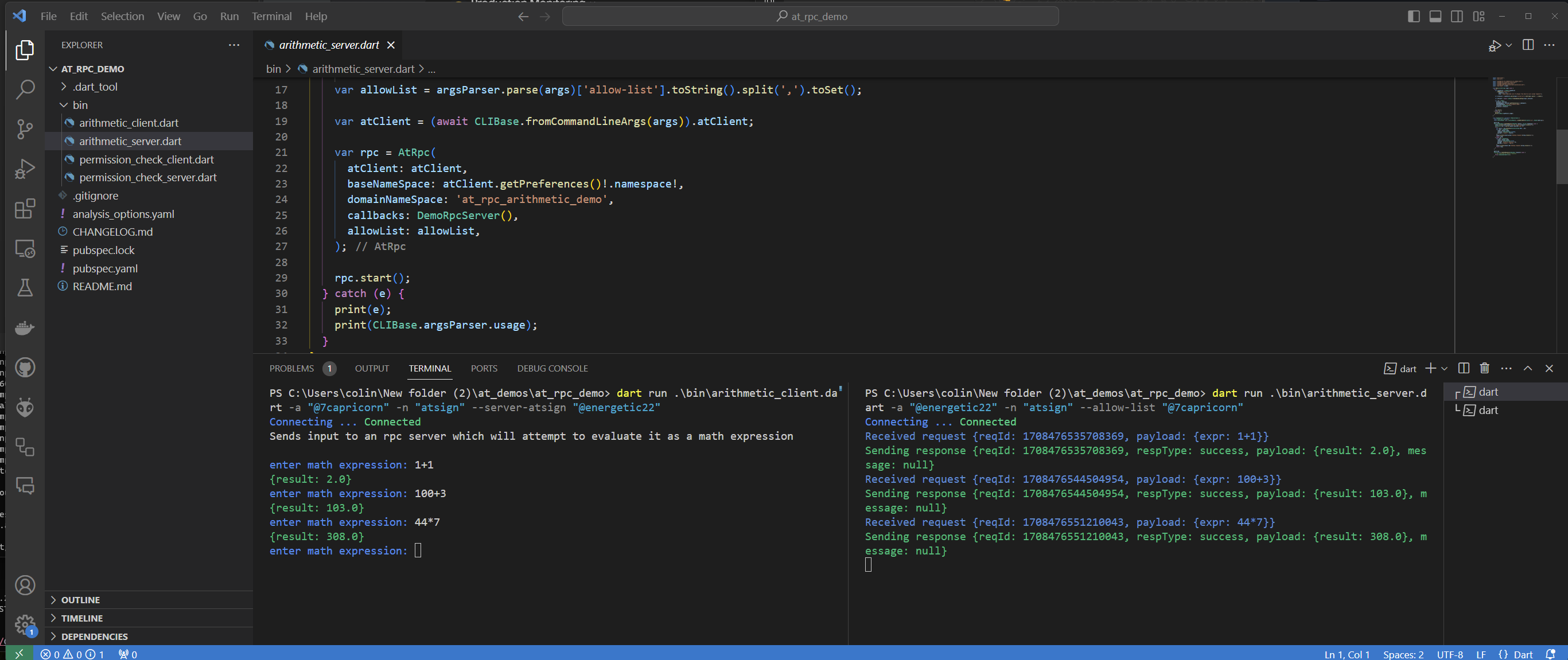
Task: Expand the OUTLINE section
Action: [x=80, y=600]
